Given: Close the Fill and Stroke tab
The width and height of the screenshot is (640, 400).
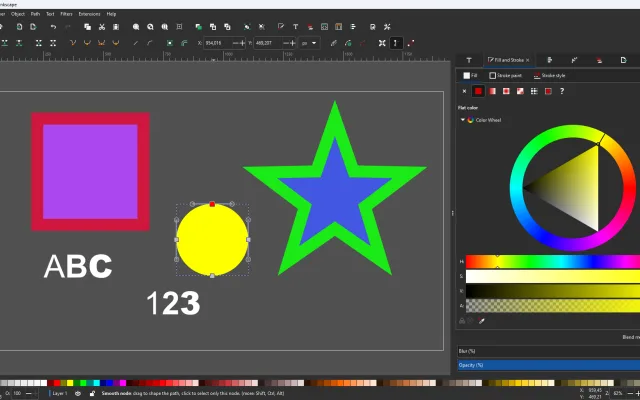Looking at the screenshot, I should 527,60.
